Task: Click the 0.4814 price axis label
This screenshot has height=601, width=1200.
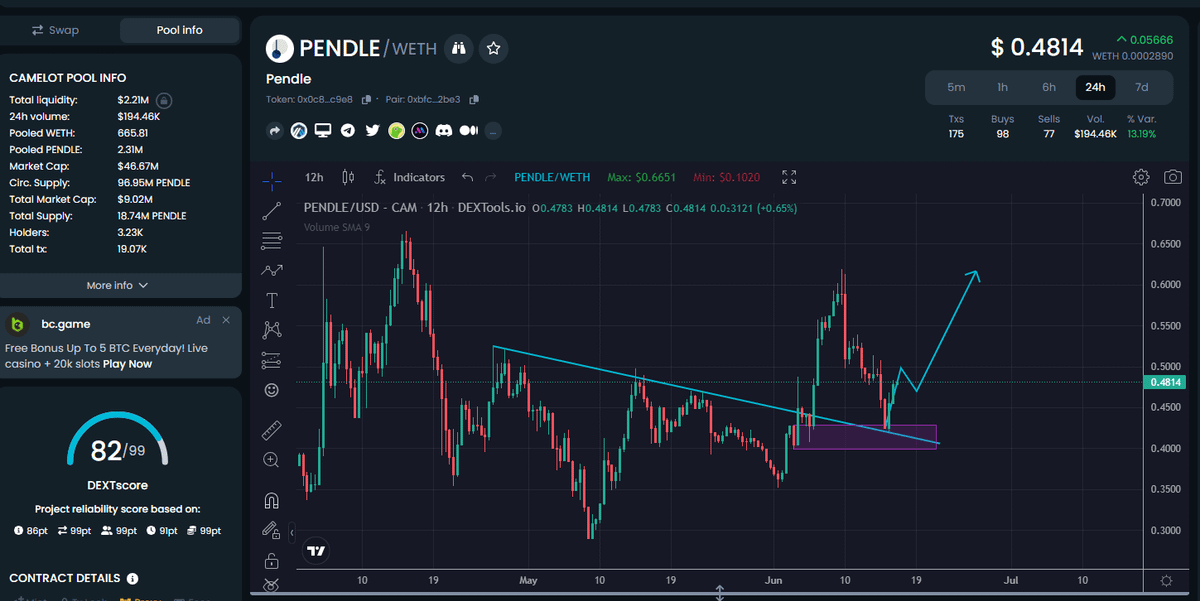Action: pos(1166,382)
